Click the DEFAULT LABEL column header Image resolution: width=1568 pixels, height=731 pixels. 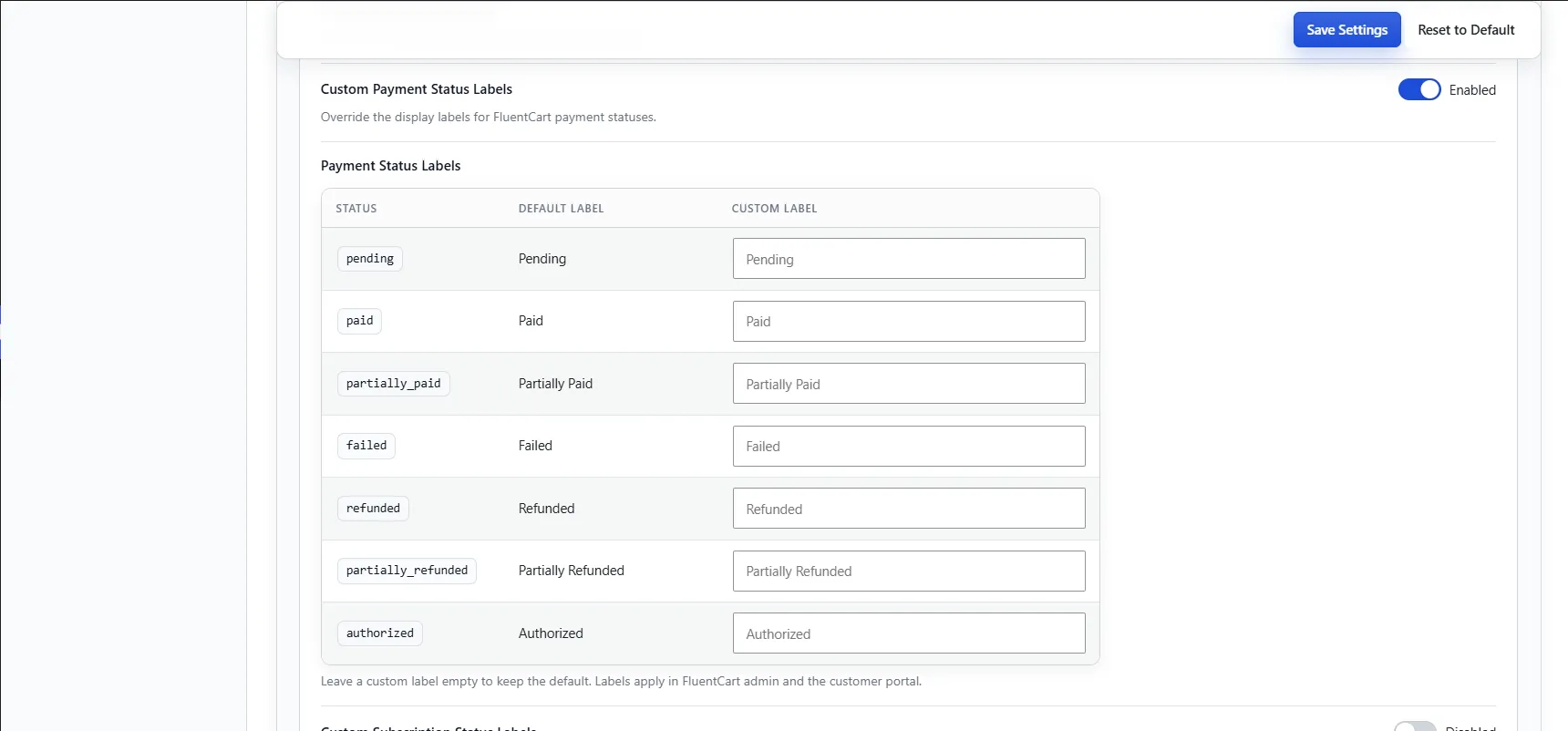click(x=562, y=209)
